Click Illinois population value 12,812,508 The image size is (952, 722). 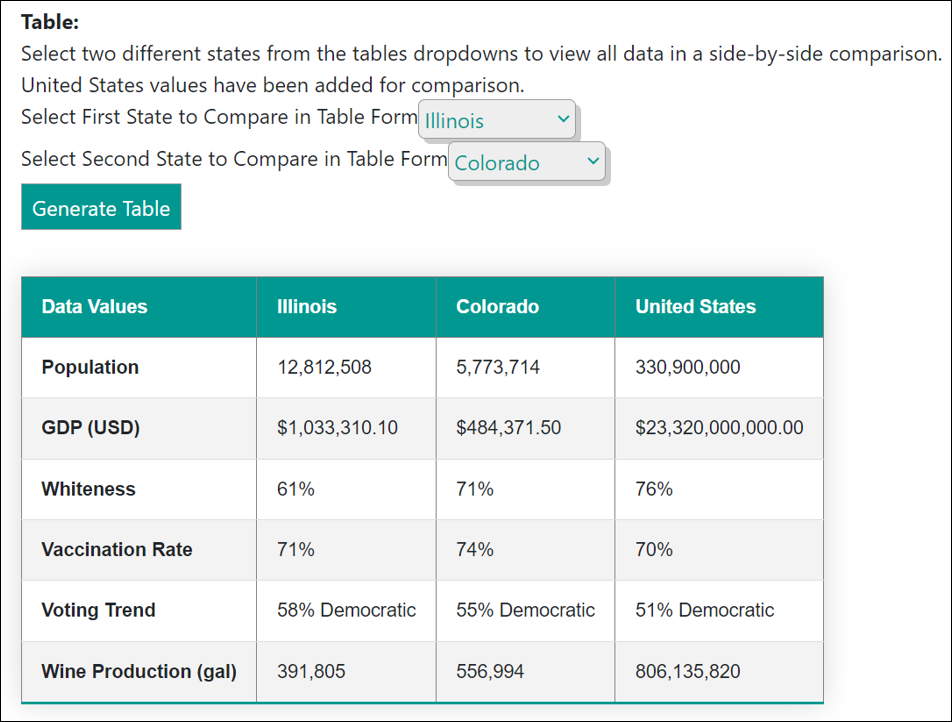click(324, 367)
